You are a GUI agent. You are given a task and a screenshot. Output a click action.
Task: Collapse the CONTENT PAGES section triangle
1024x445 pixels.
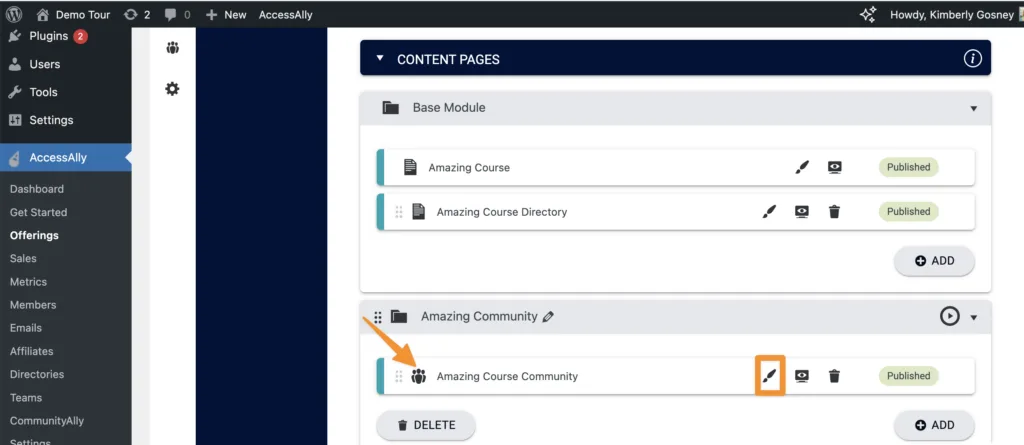coord(380,58)
